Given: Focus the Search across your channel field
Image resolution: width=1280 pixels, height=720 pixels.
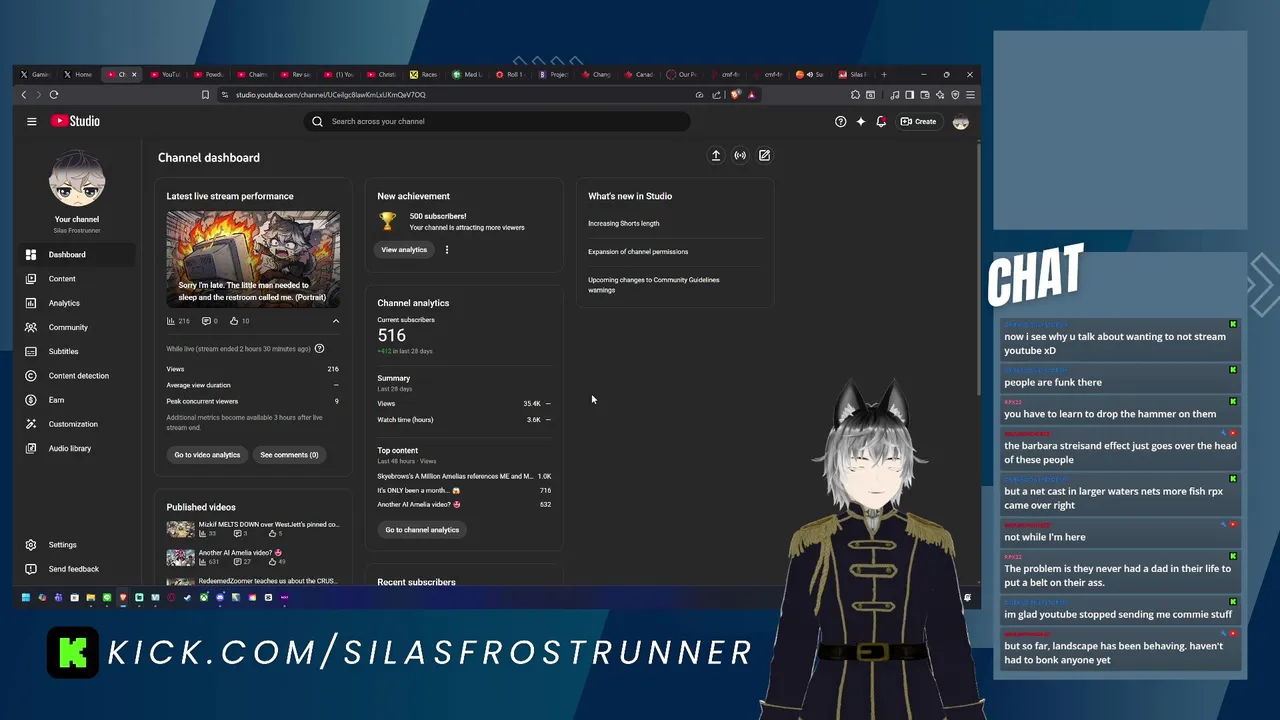Looking at the screenshot, I should click(x=497, y=121).
